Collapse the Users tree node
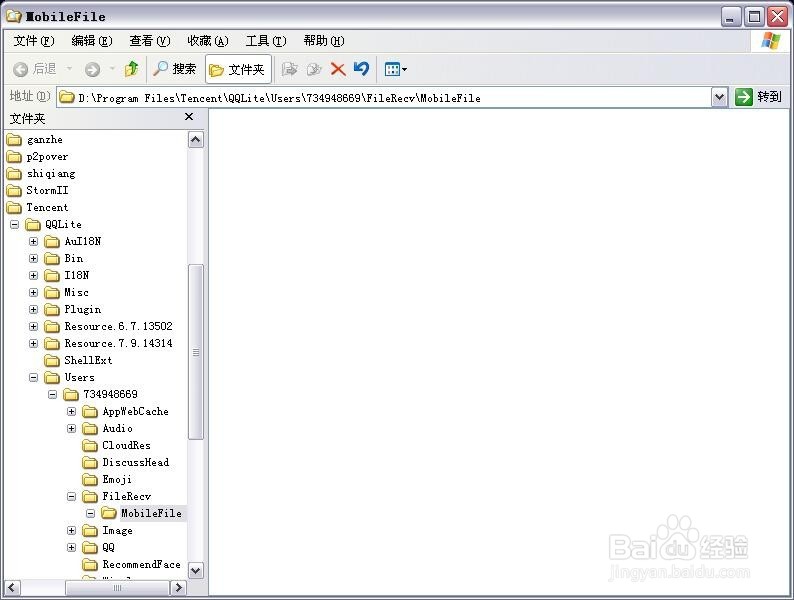 click(33, 377)
